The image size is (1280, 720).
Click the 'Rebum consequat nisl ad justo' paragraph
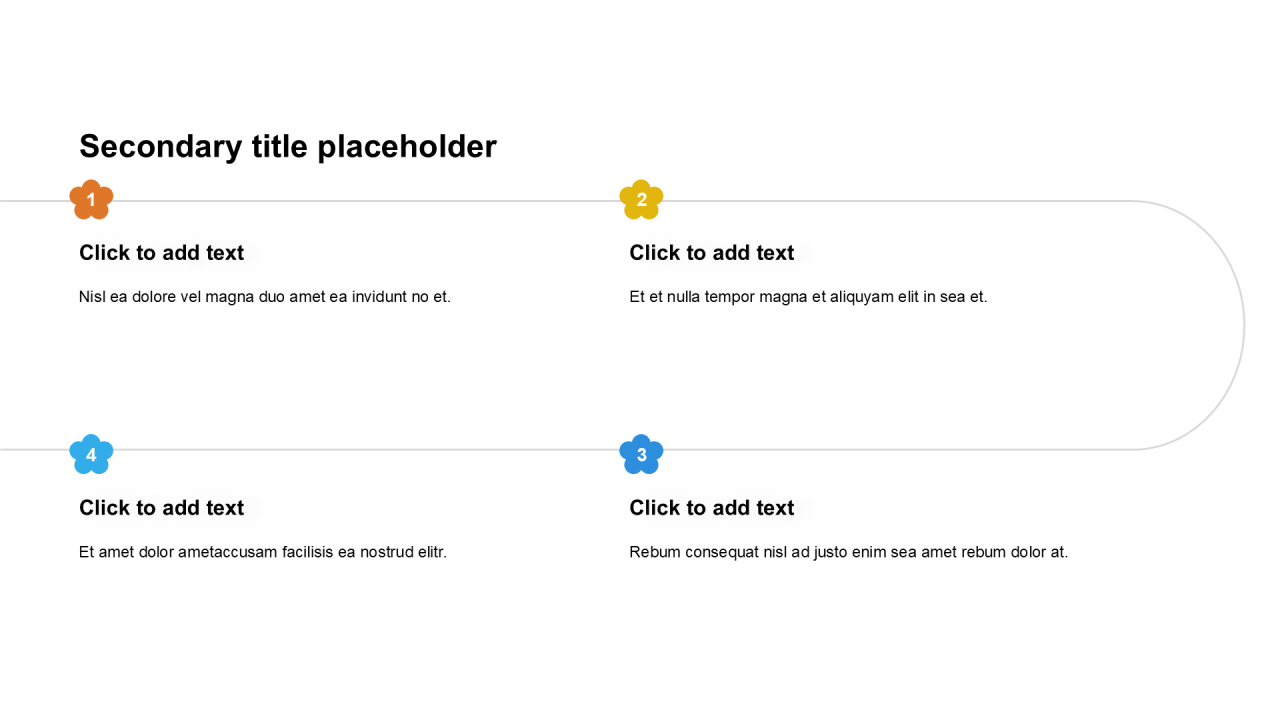(x=849, y=552)
